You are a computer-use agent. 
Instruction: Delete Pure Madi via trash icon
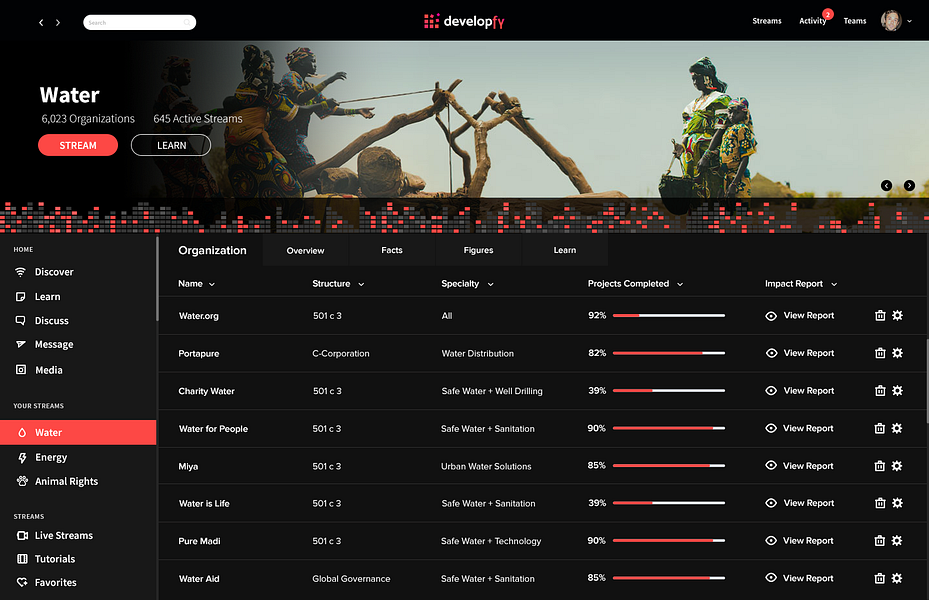point(879,541)
